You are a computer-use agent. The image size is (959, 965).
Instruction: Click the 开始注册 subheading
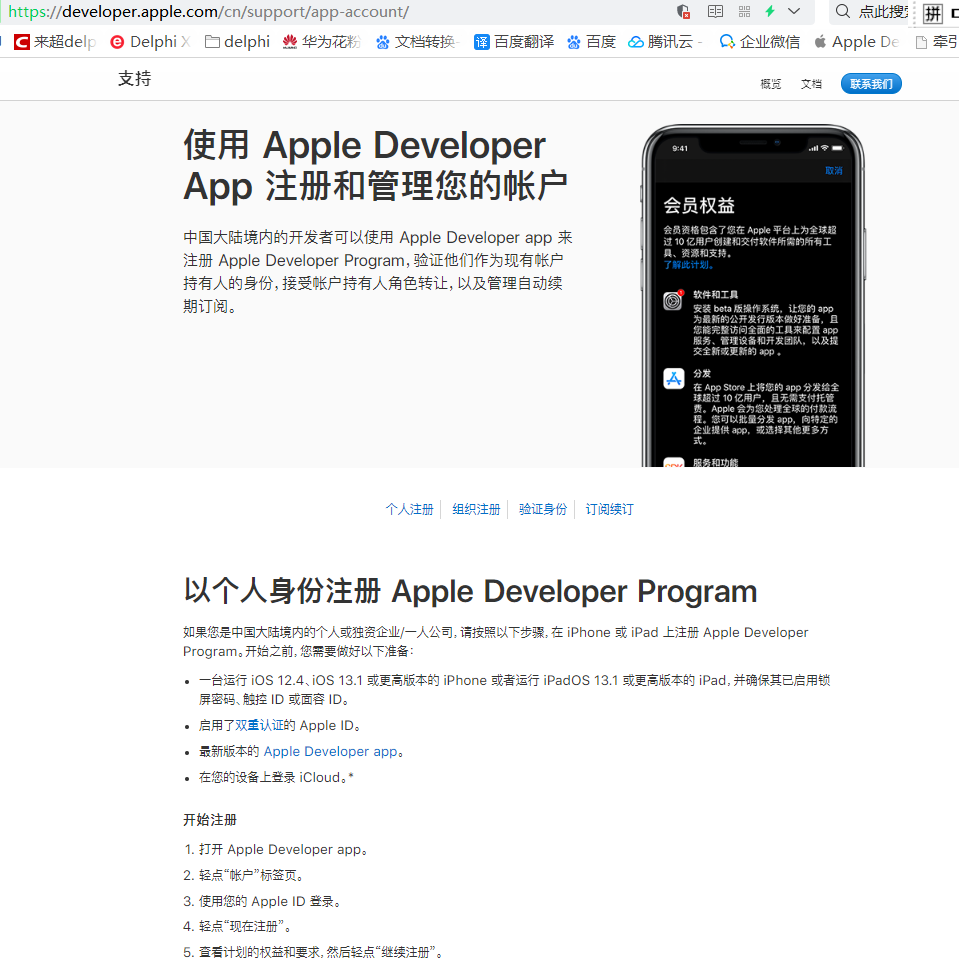click(x=210, y=820)
